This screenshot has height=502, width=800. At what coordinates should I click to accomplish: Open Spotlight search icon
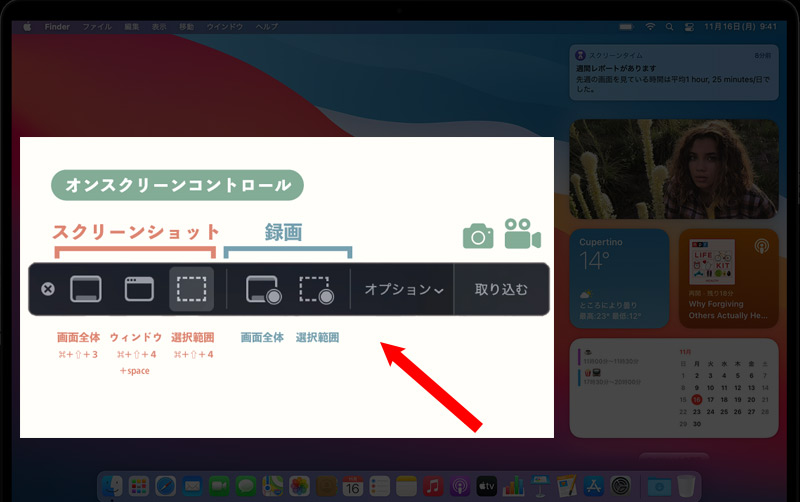pyautogui.click(x=669, y=27)
